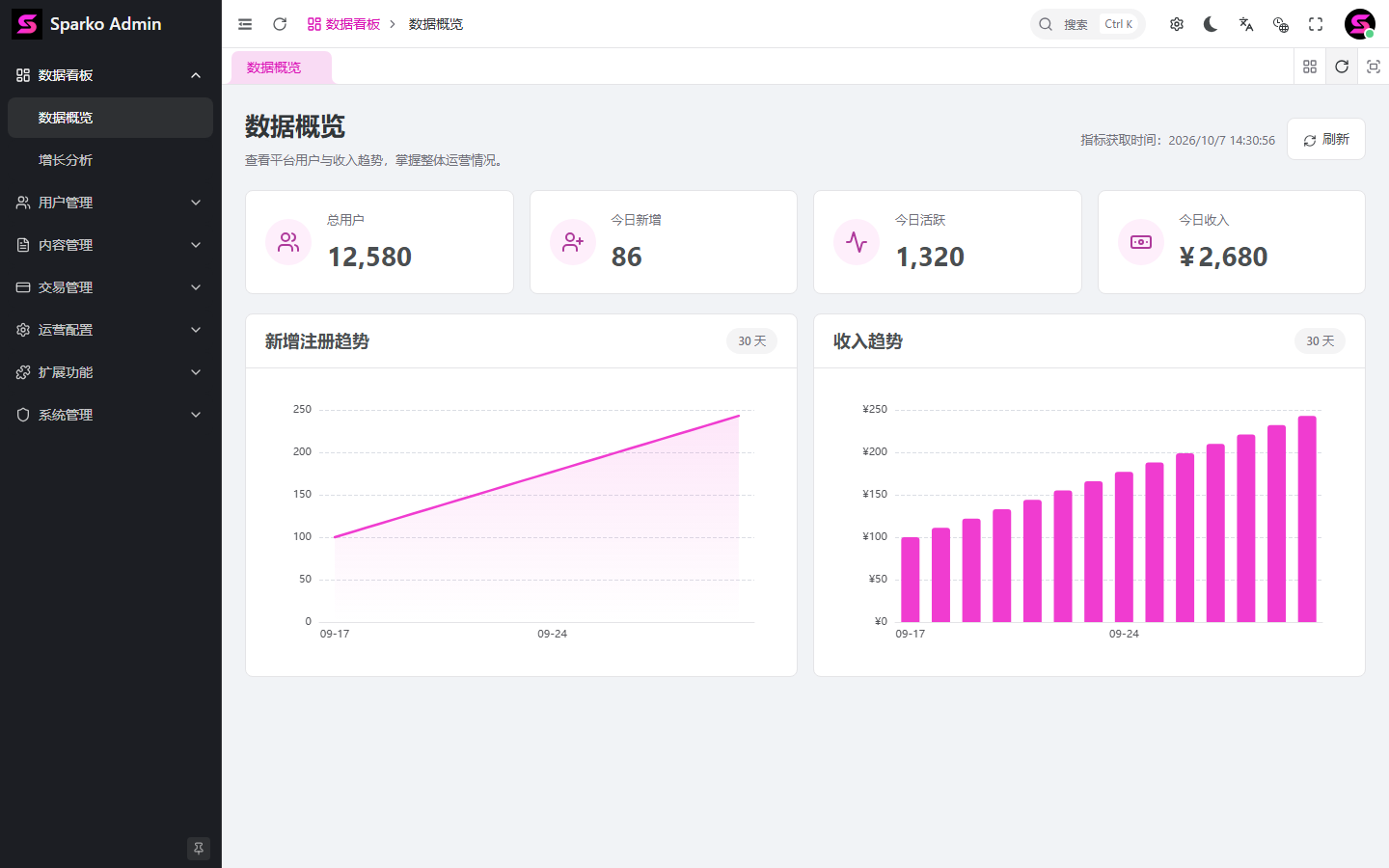Switch theme using the moon icon
This screenshot has width=1389, height=868.
pos(1211,24)
